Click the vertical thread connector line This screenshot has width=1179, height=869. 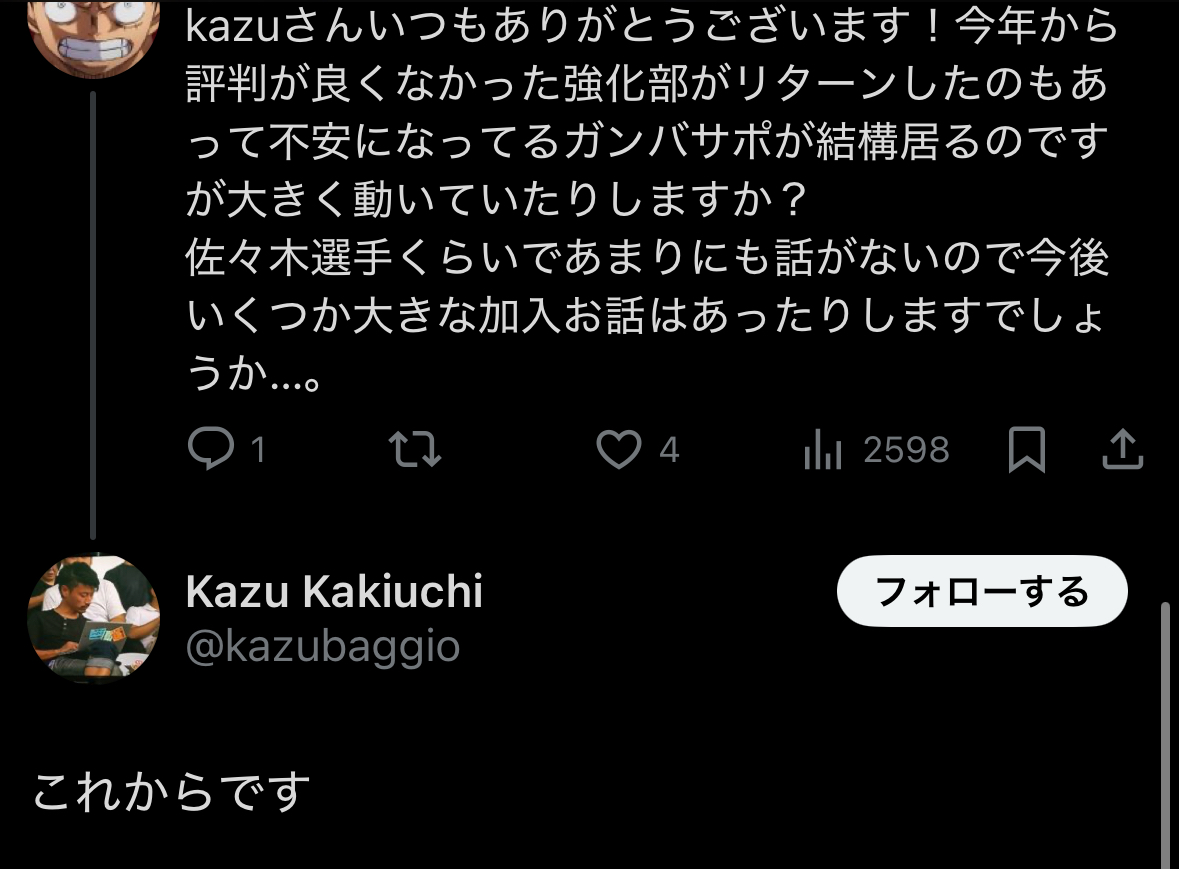point(93,316)
